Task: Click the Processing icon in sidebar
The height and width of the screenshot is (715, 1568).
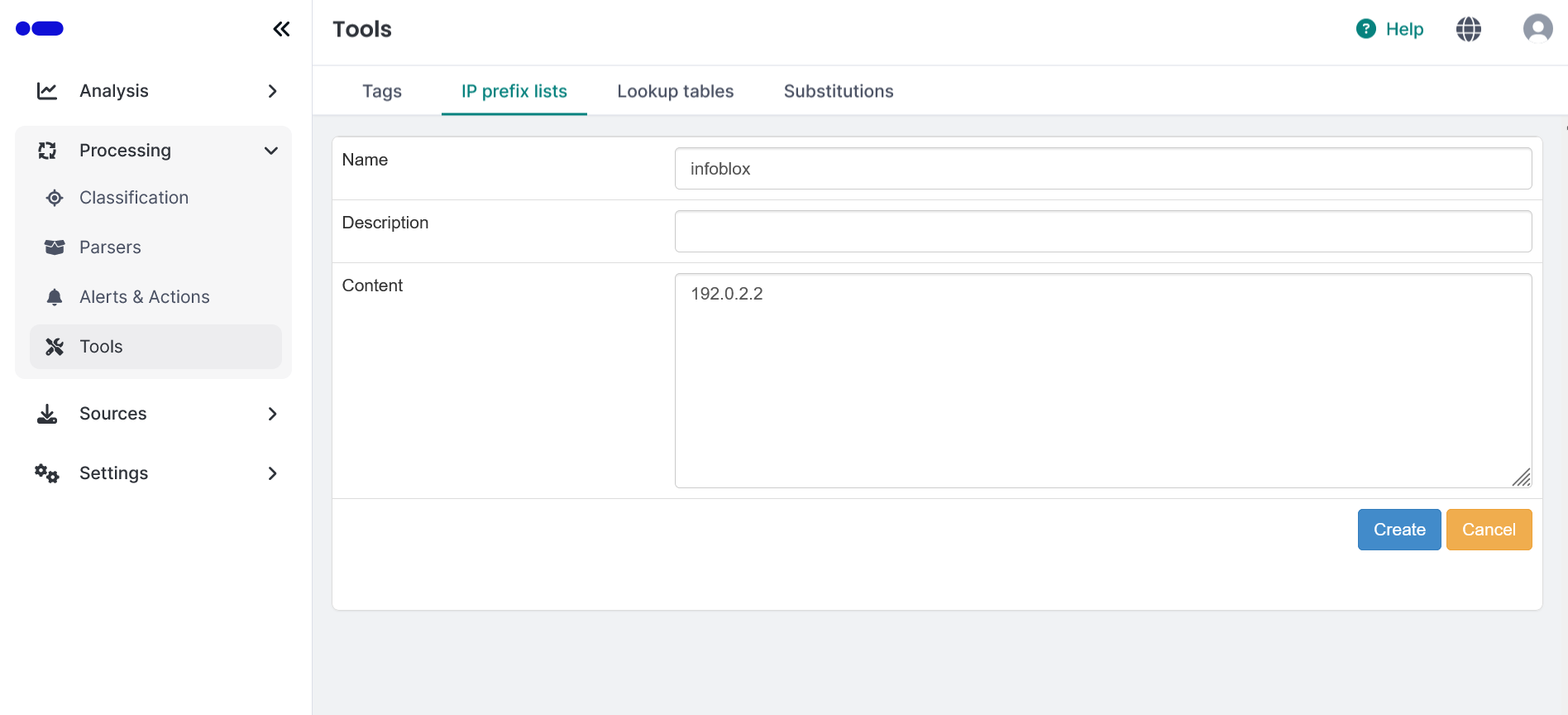Action: click(x=47, y=151)
